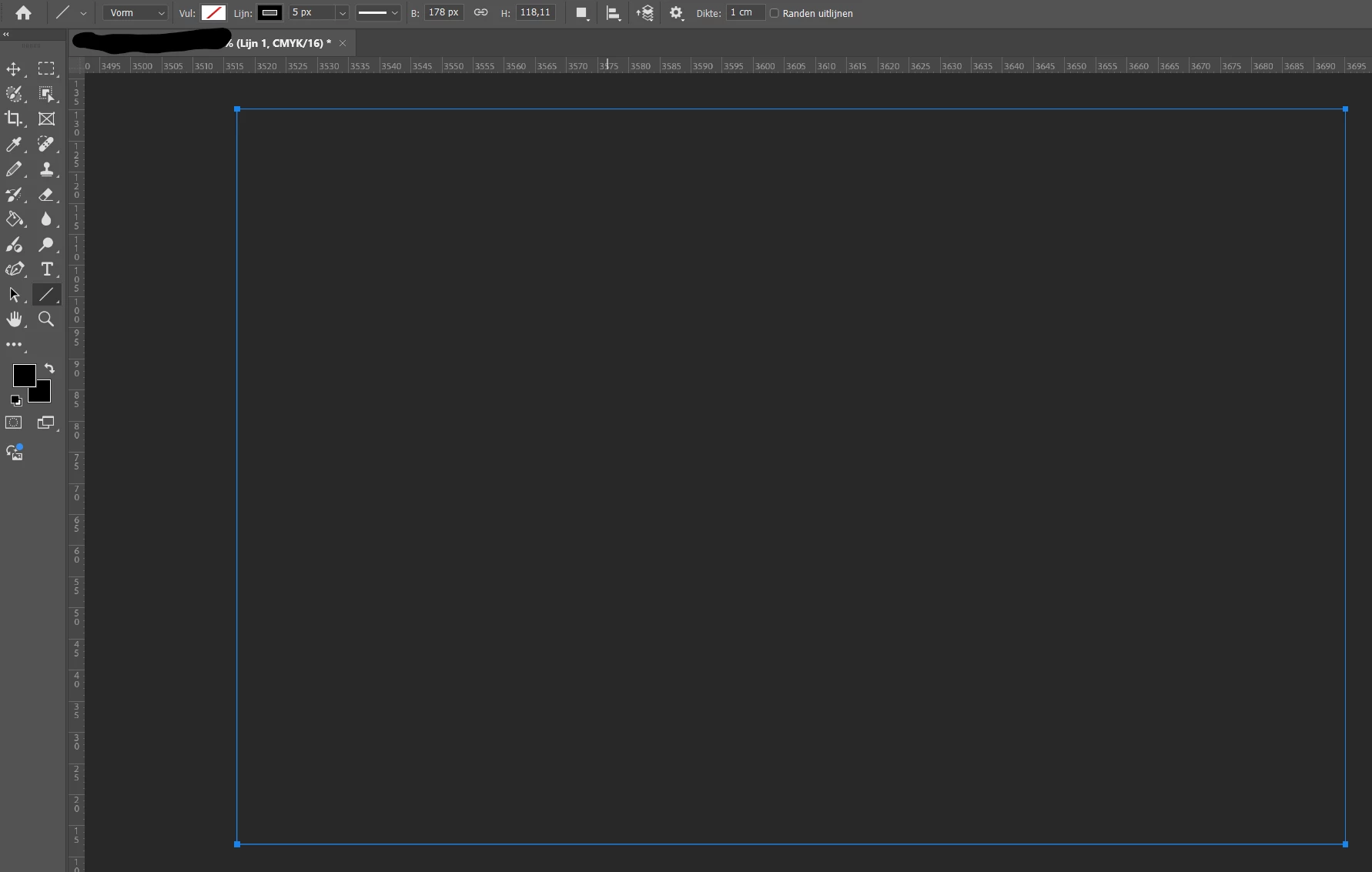Open the path operations menu
Viewport: 1372px width, 872px height.
(x=582, y=13)
